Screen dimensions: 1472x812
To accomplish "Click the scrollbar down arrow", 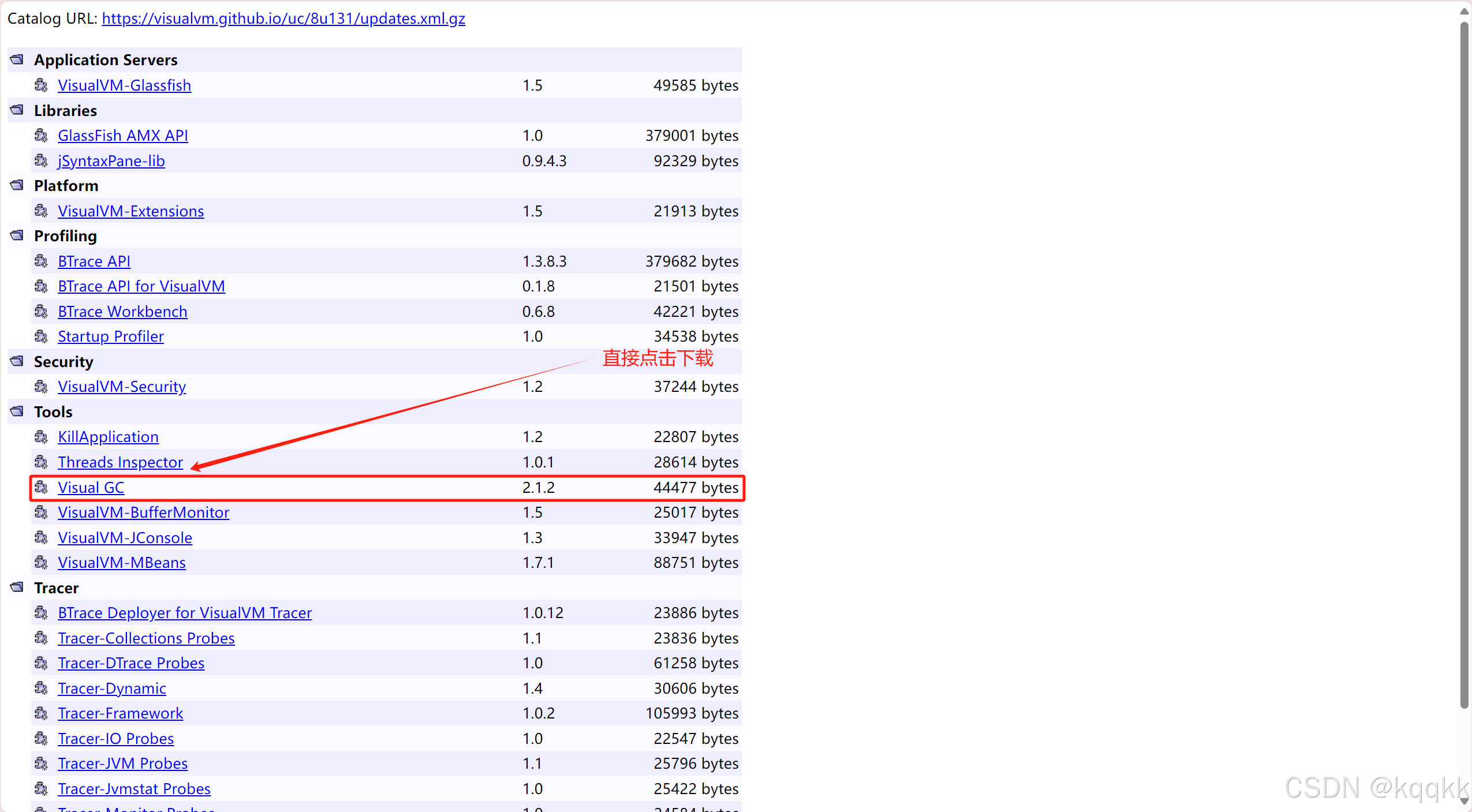I will pos(1464,801).
